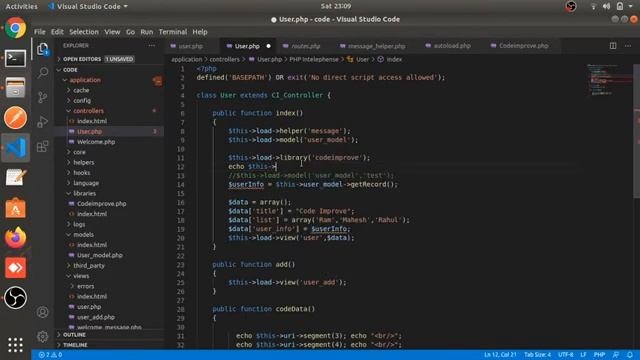Click errors and warnings status indicator

50,355
